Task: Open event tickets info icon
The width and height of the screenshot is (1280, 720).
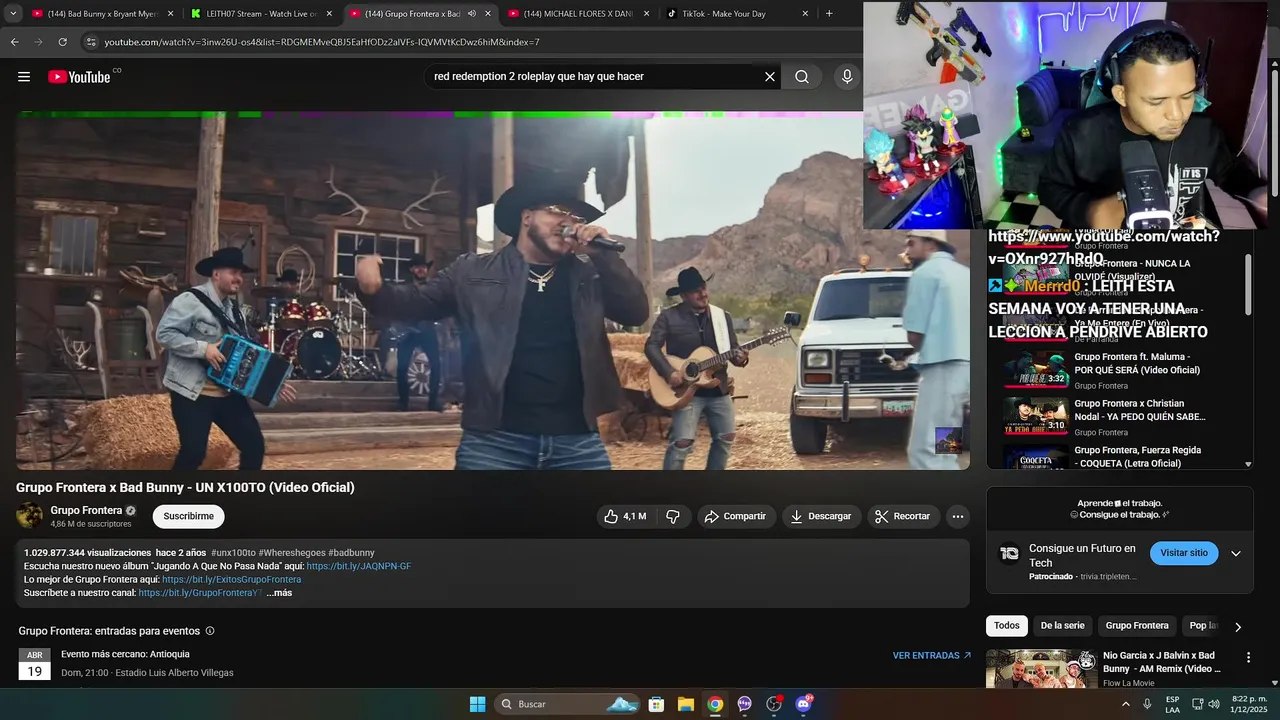Action: pyautogui.click(x=210, y=631)
